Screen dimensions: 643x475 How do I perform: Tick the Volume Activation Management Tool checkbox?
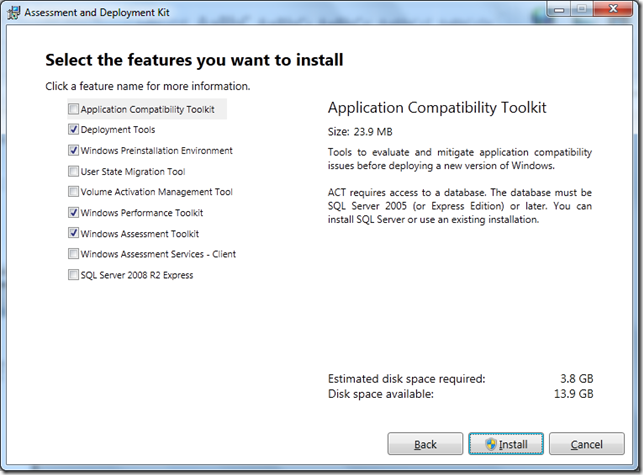74,192
